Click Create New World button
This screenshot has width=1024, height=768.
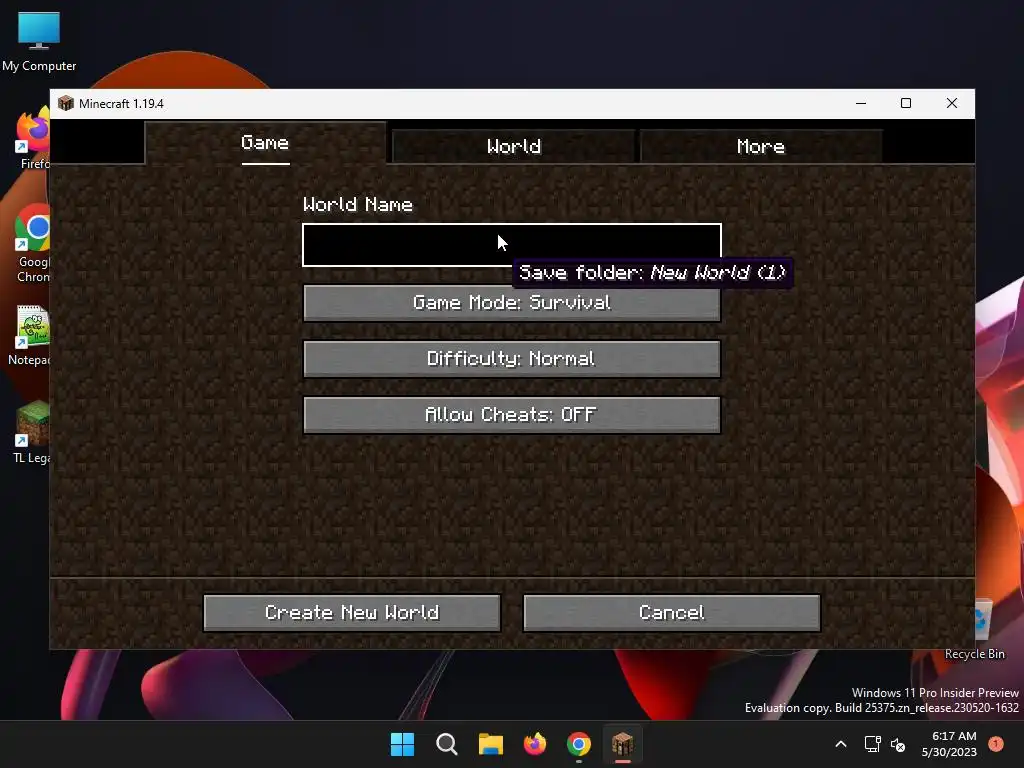coord(352,613)
